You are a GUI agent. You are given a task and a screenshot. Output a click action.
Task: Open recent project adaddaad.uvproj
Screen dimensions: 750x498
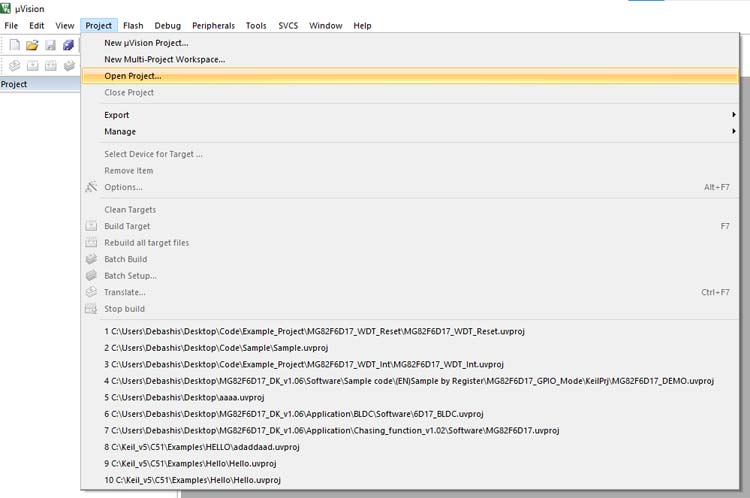[x=410, y=447]
